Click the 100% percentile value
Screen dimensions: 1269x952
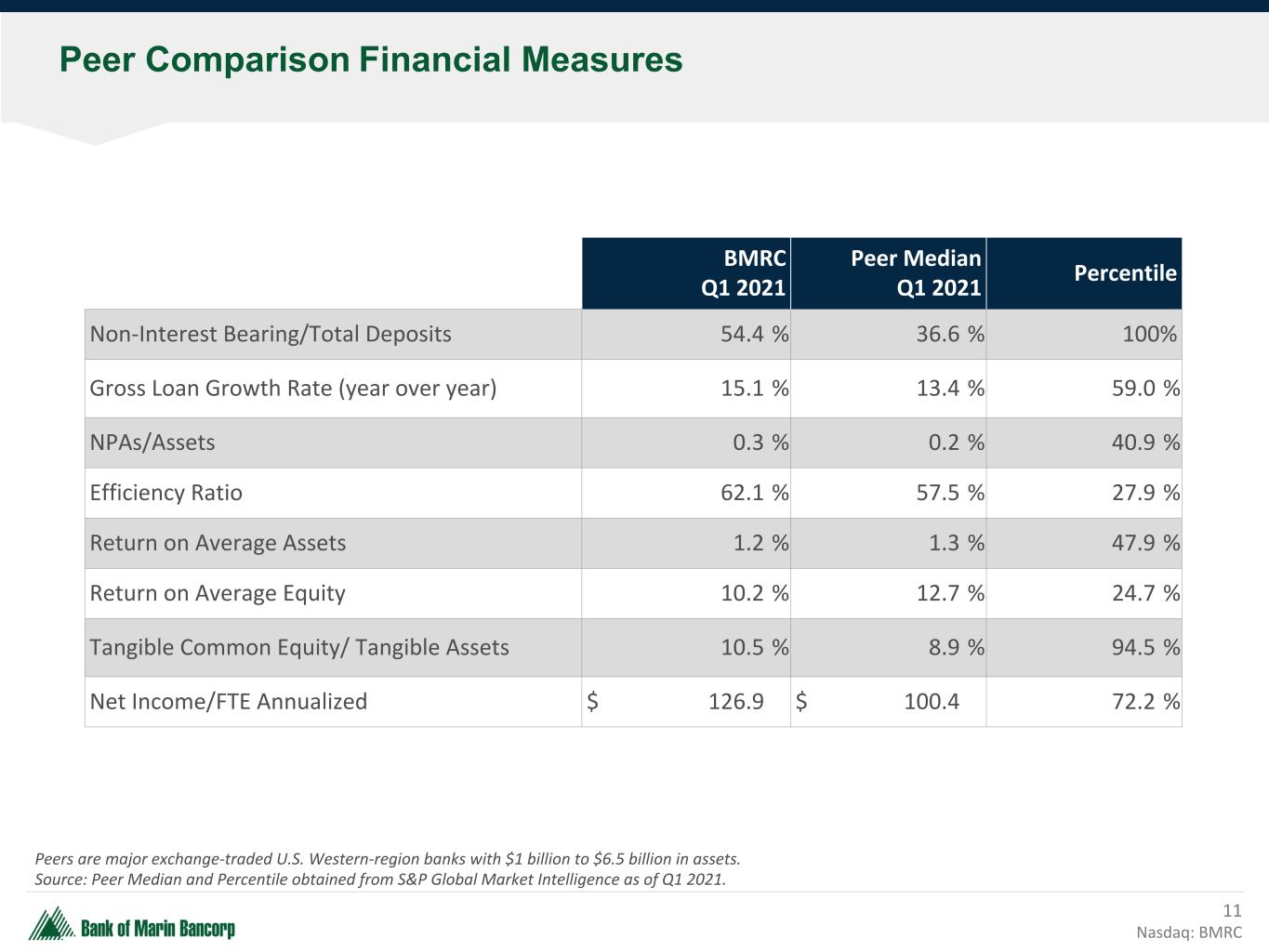(x=1149, y=334)
